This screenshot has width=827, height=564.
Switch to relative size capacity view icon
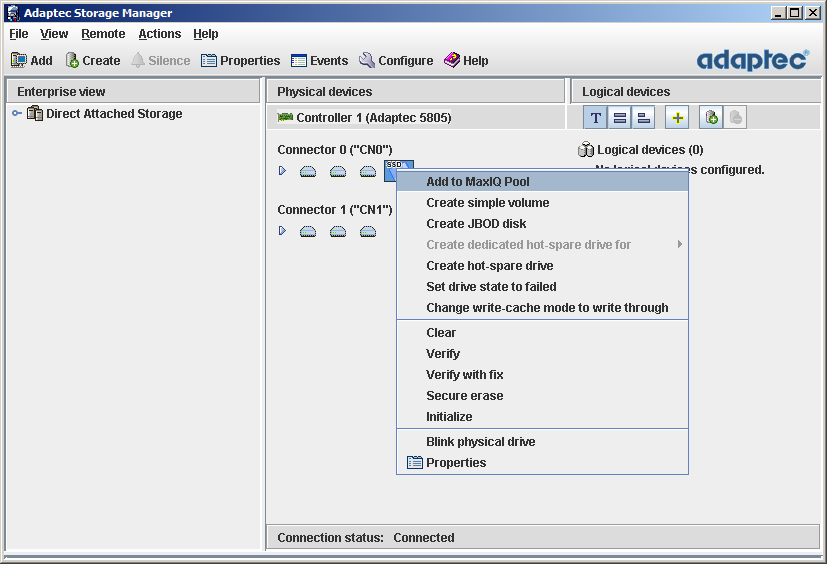point(643,118)
